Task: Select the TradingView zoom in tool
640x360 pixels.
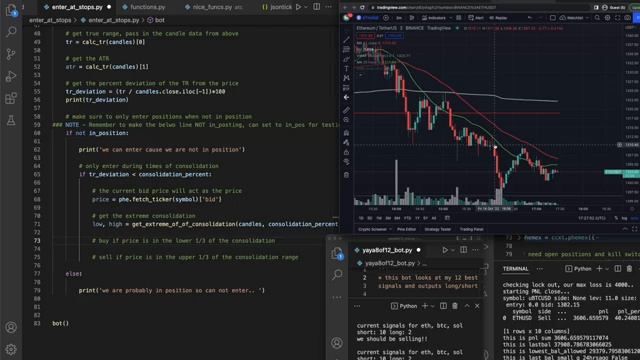Action: coord(346,120)
